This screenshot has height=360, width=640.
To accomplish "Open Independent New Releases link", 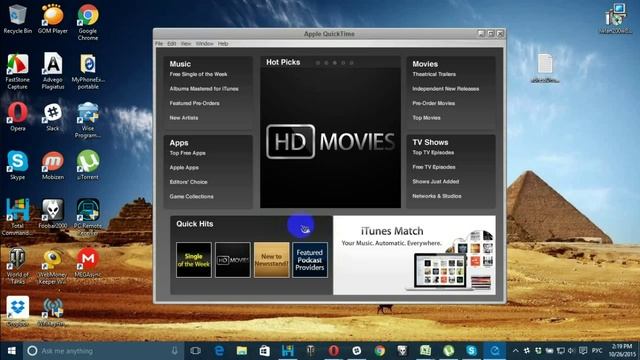I will pos(445,89).
